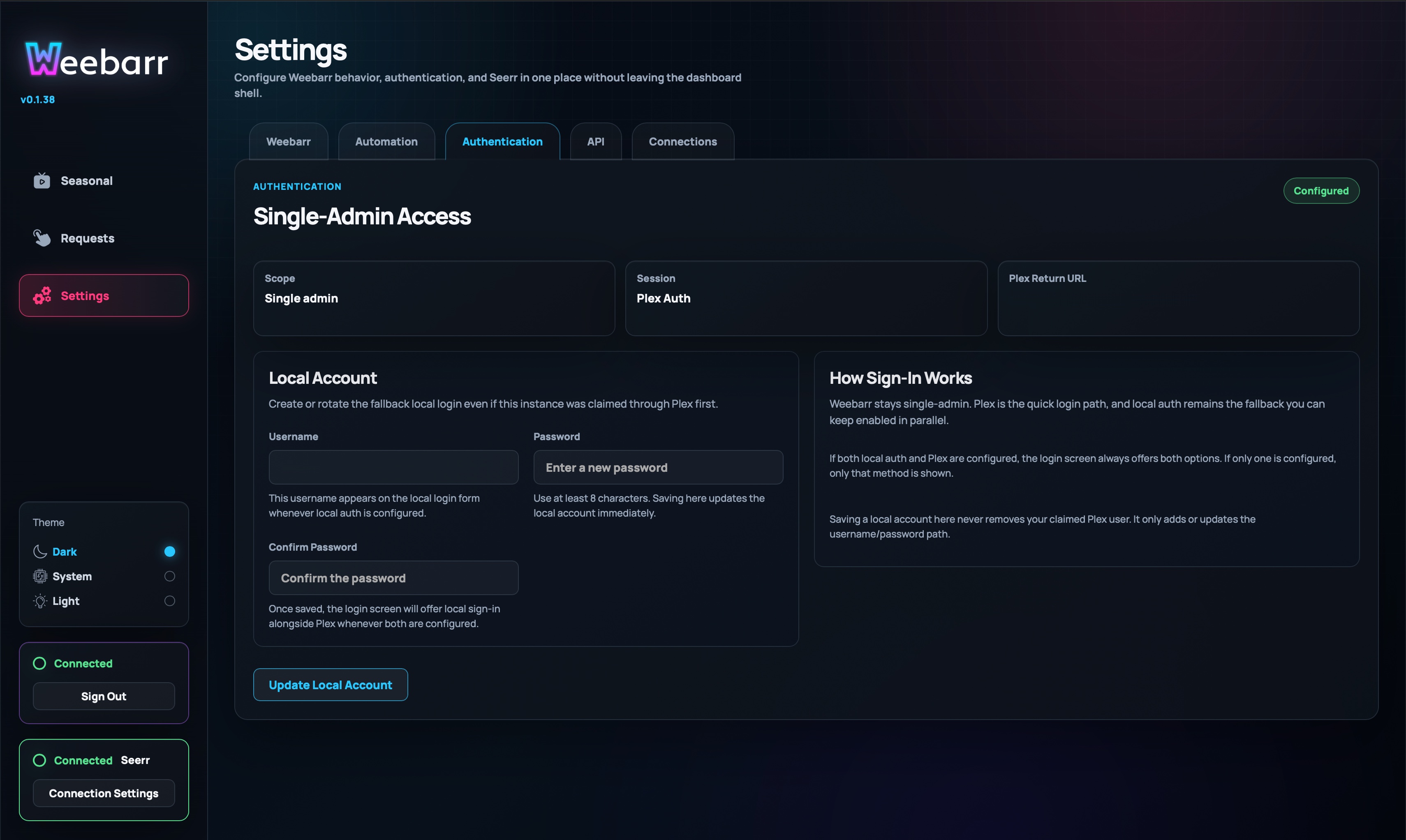
Task: Open the API tab
Action: click(x=596, y=141)
